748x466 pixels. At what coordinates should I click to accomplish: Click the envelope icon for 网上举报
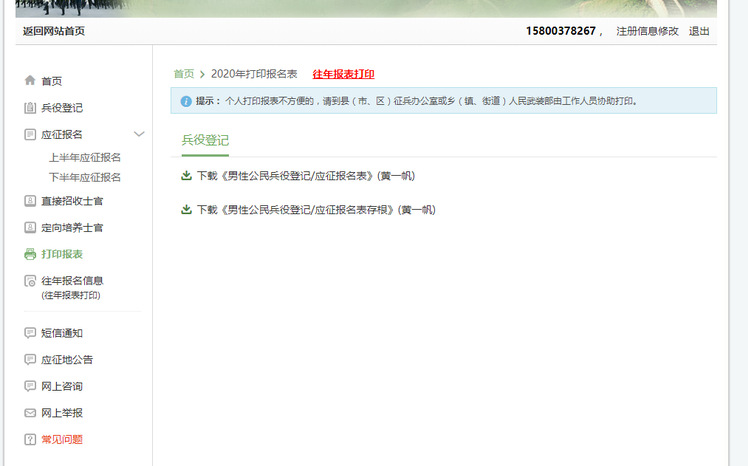tap(30, 413)
